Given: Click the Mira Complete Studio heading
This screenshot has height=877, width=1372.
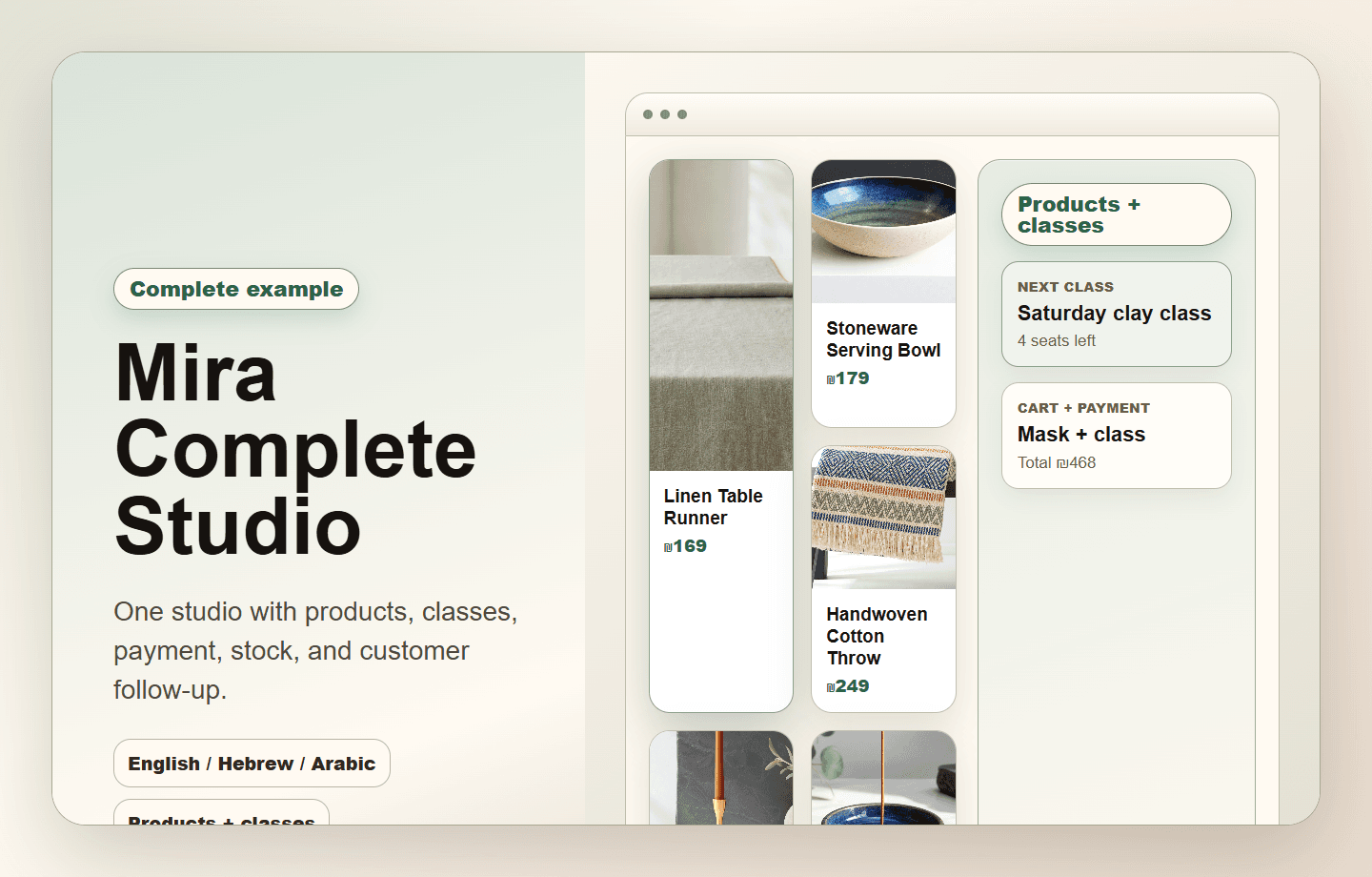Looking at the screenshot, I should tap(295, 449).
